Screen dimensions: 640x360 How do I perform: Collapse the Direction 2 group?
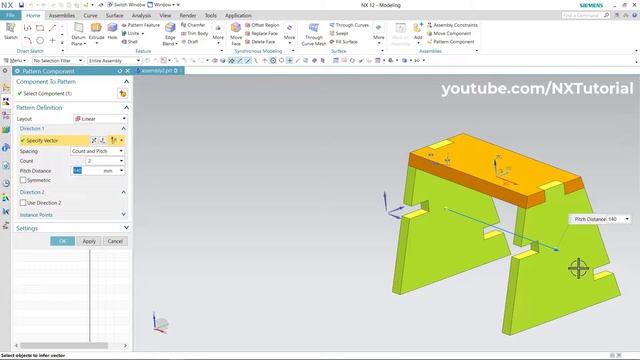click(x=124, y=192)
